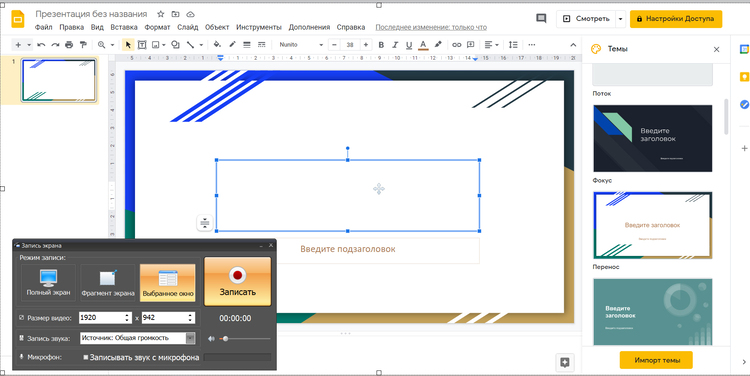
Task: Click the star to favorite presentation
Action: [161, 14]
